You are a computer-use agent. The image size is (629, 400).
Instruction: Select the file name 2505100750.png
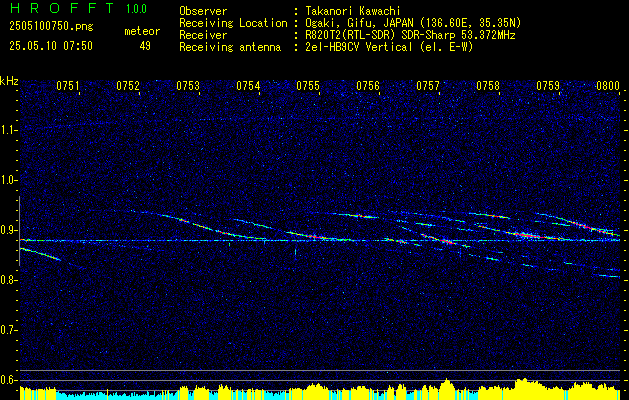(x=51, y=27)
